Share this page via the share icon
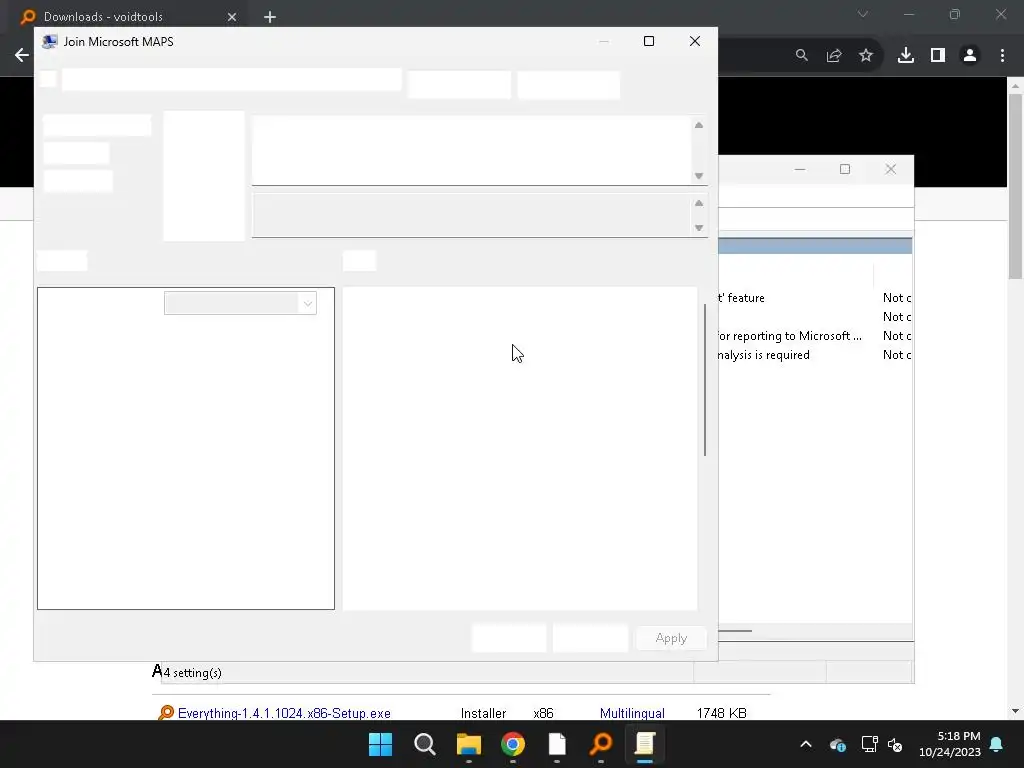Viewport: 1024px width, 768px height. pyautogui.click(x=834, y=56)
